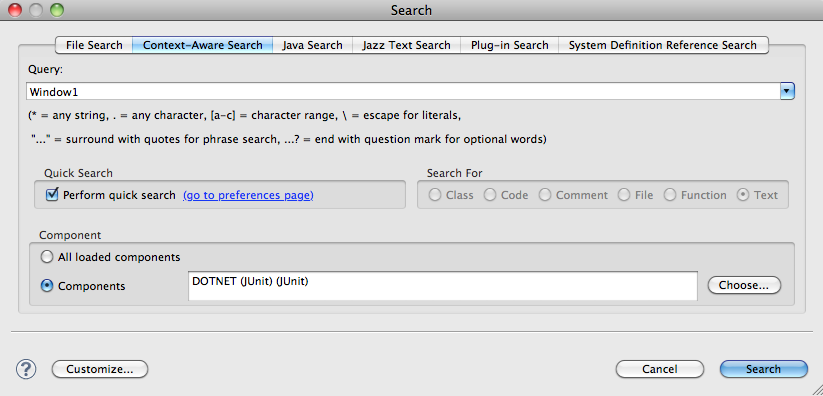
Task: Select the Context-Aware Search tab
Action: coord(203,45)
